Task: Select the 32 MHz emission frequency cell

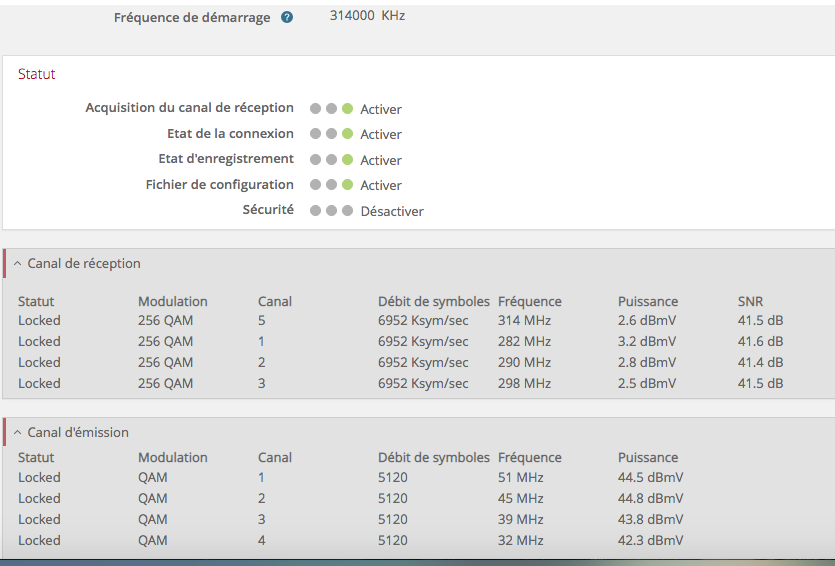Action: (520, 540)
